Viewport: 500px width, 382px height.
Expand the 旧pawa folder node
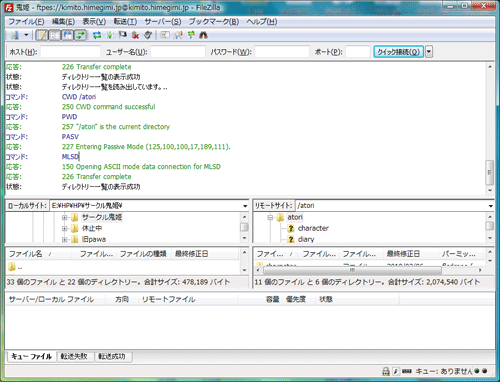coord(64,239)
